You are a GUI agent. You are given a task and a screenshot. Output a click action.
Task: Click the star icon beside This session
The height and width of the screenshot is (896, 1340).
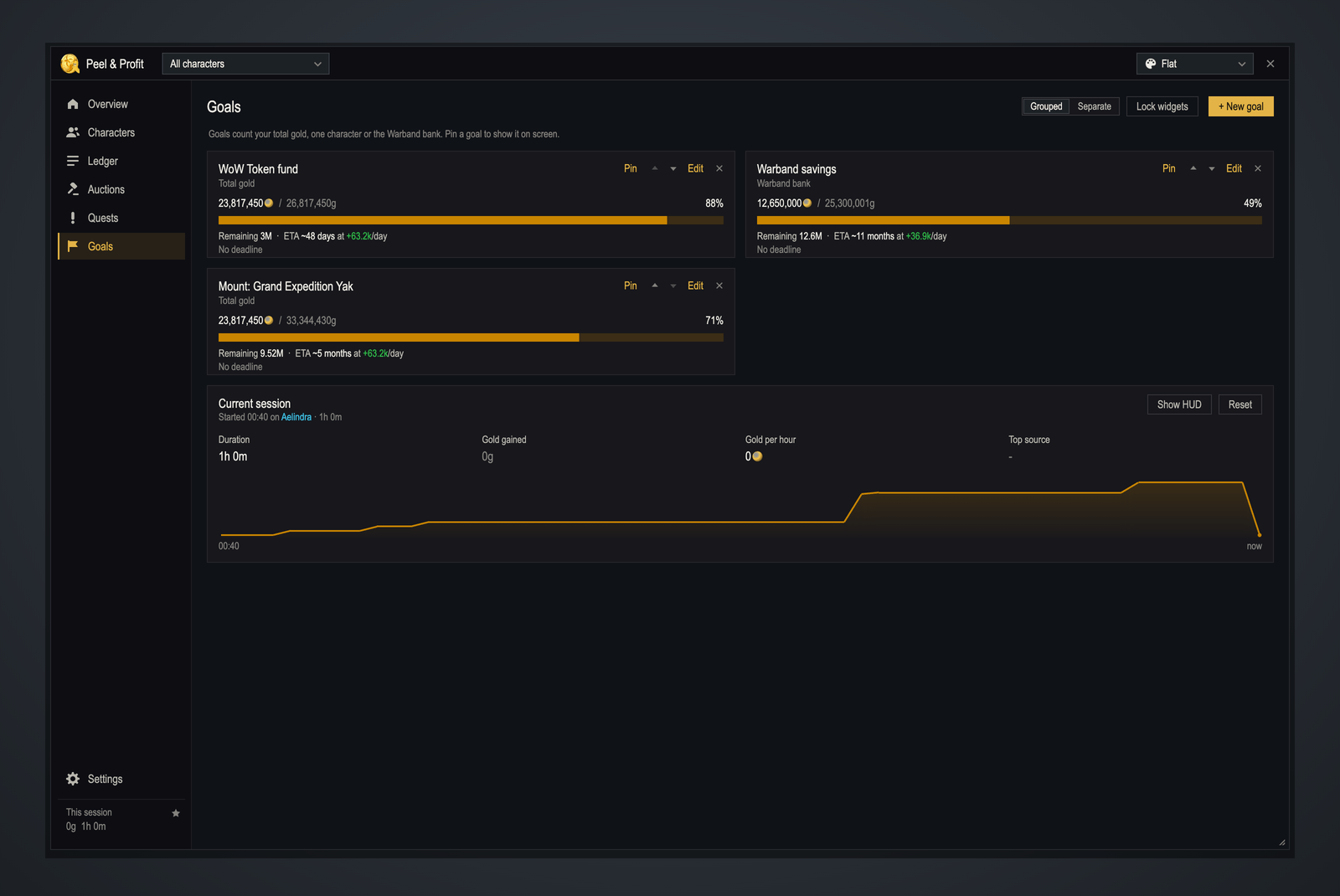(176, 813)
